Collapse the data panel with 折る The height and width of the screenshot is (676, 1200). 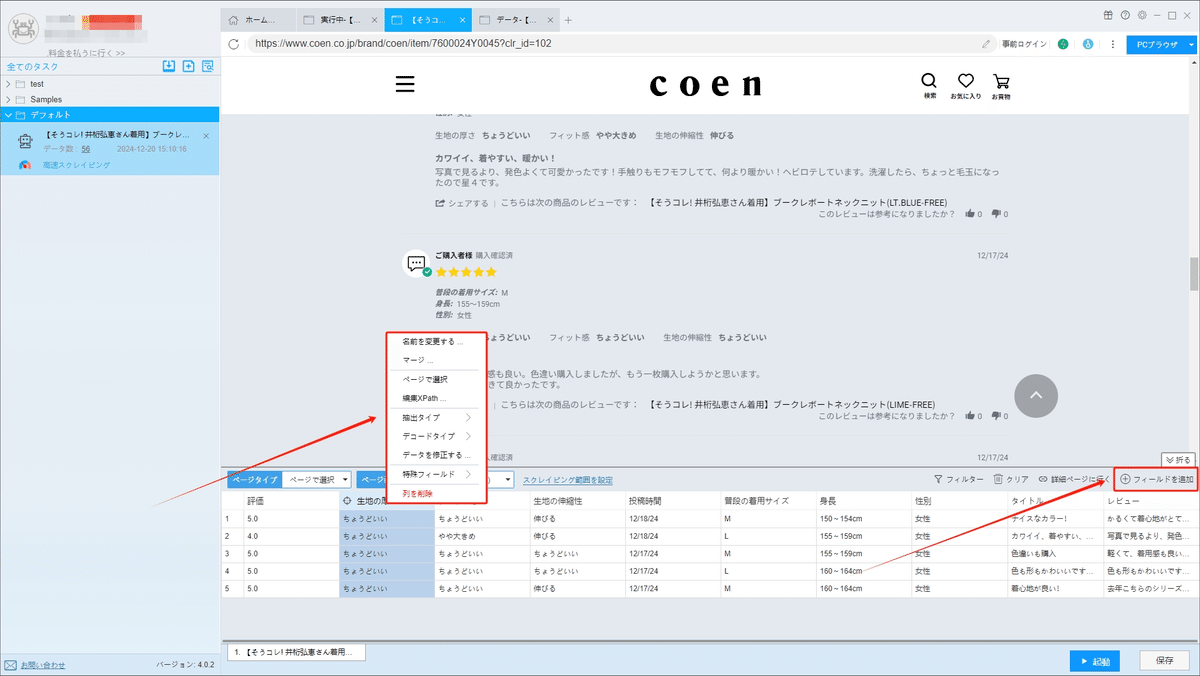click(x=1180, y=460)
